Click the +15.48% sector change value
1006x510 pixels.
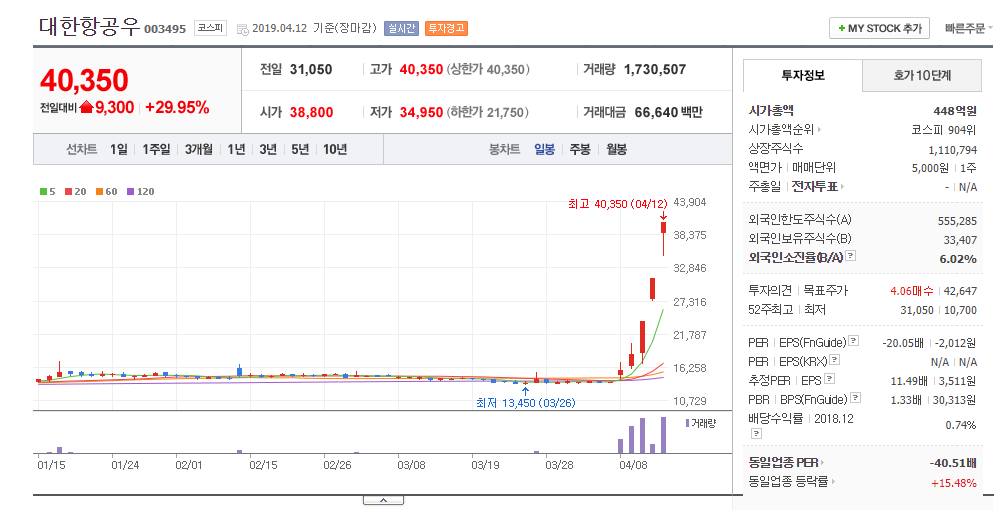coord(953,482)
